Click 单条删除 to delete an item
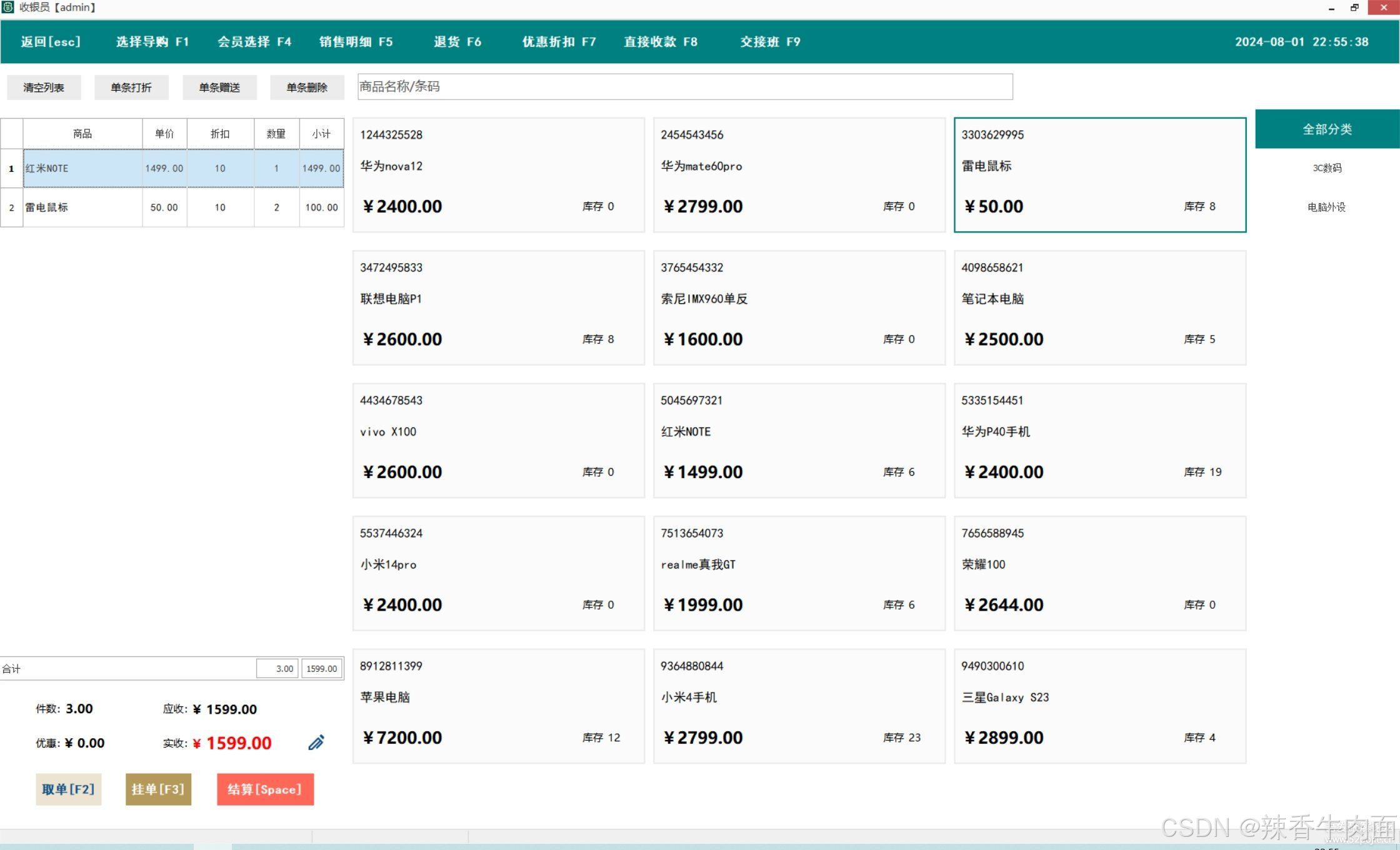The height and width of the screenshot is (850, 1400). click(x=307, y=87)
